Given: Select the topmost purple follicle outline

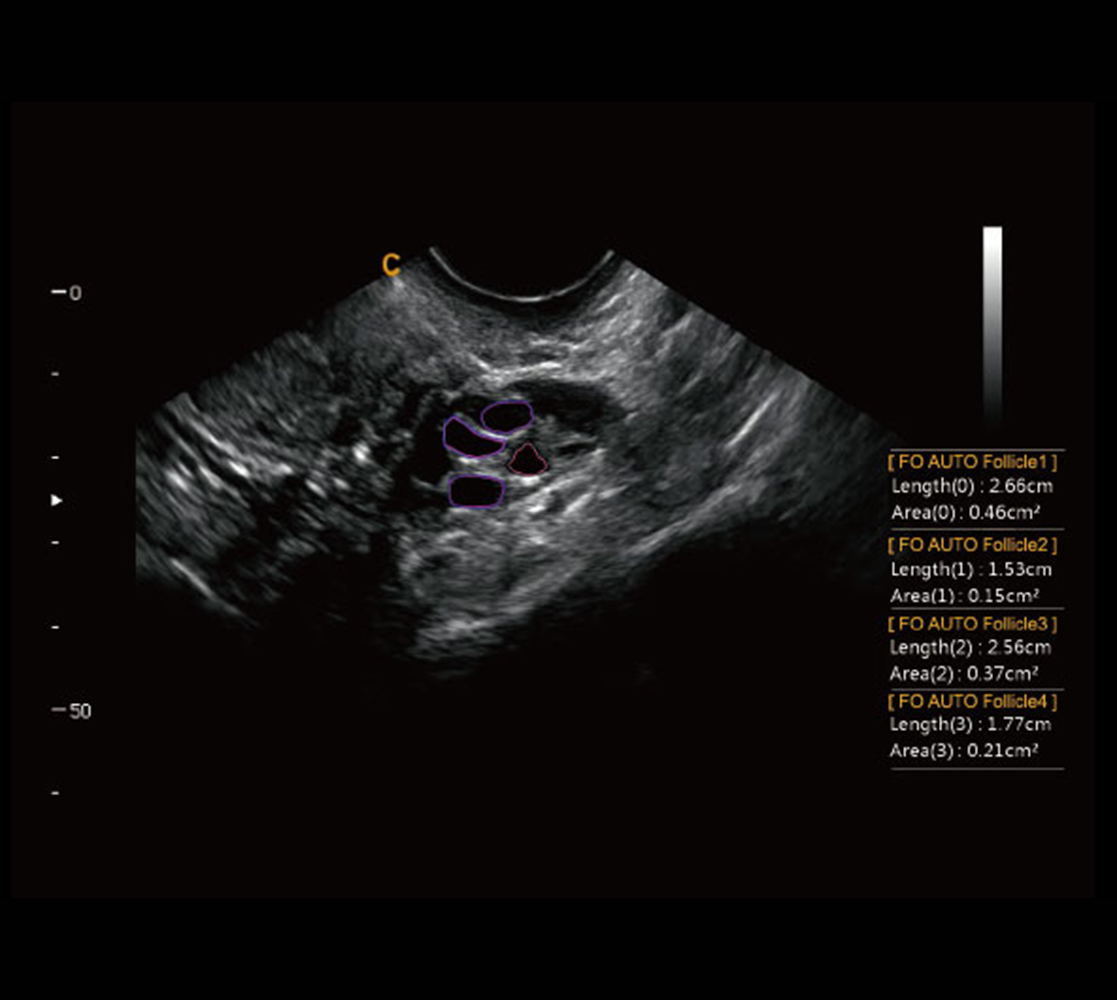Looking at the screenshot, I should coord(506,415).
